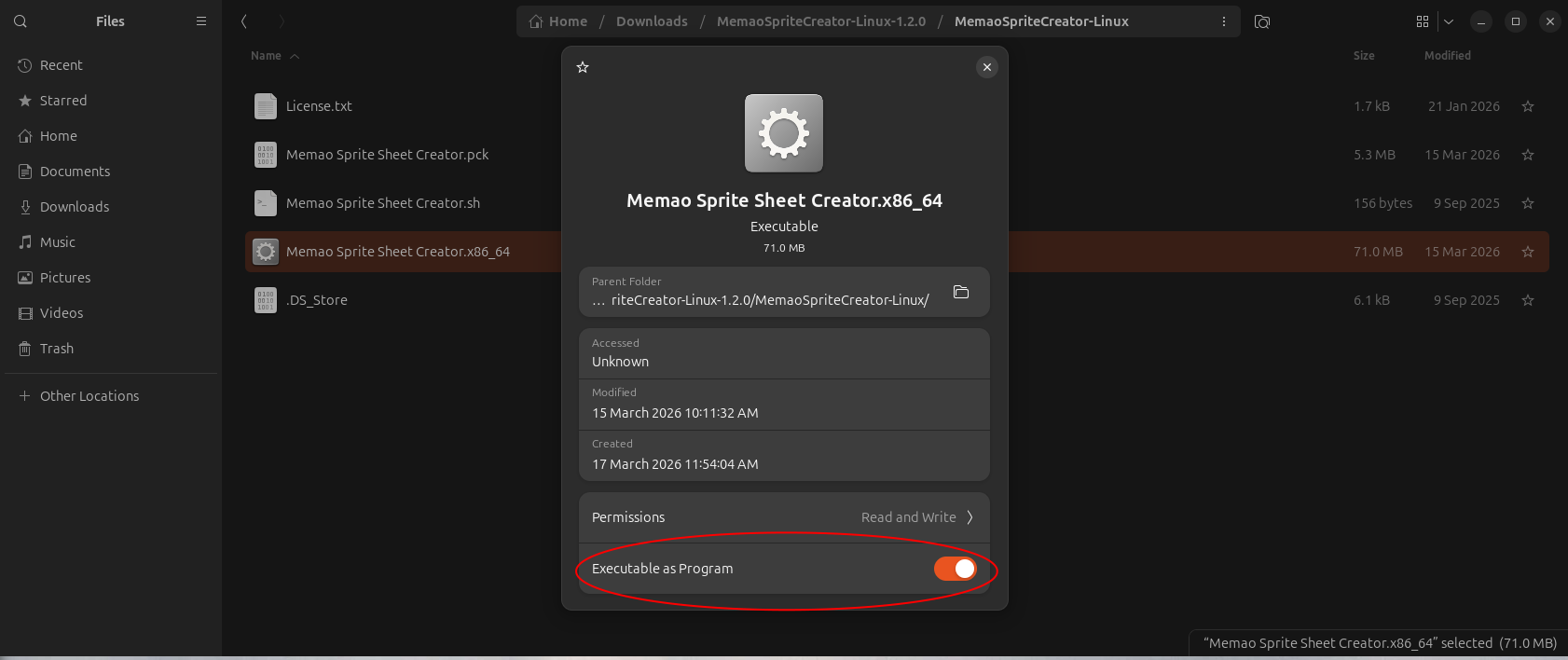This screenshot has height=660, width=1568.
Task: Select Memao Sprite Sheet Creator.sh file
Action: (x=383, y=203)
